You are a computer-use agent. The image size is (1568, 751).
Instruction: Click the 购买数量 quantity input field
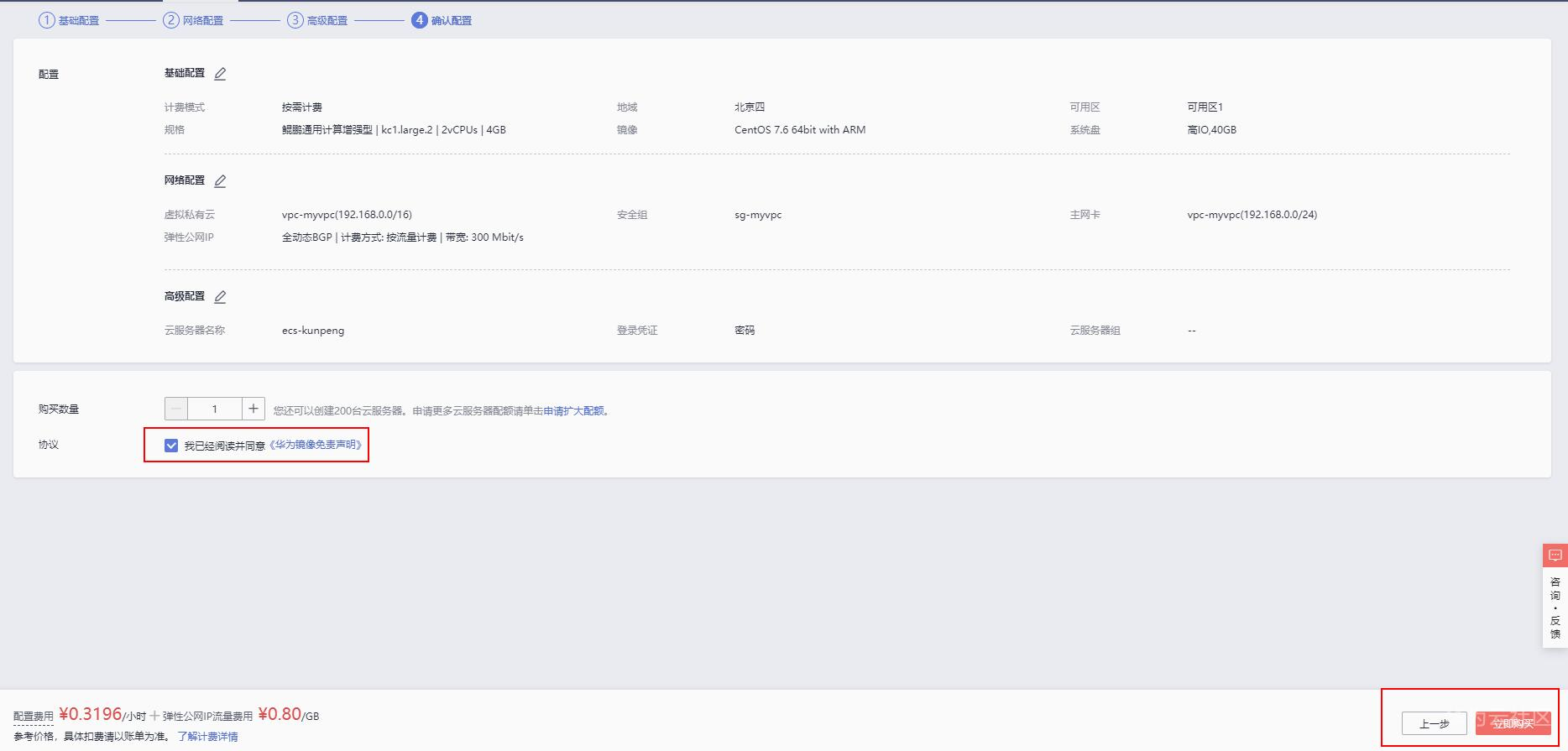(215, 409)
